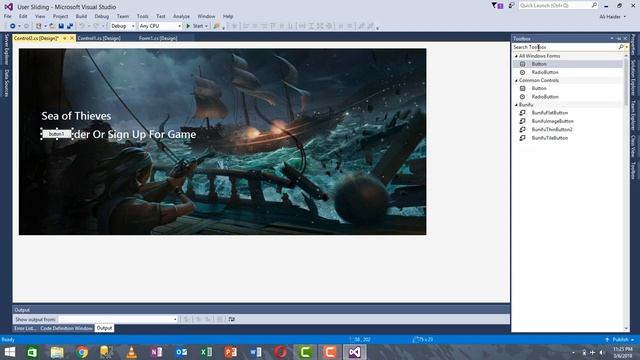Open the Toolbox window position dropdown arrow
The width and height of the screenshot is (640, 360).
click(612, 38)
